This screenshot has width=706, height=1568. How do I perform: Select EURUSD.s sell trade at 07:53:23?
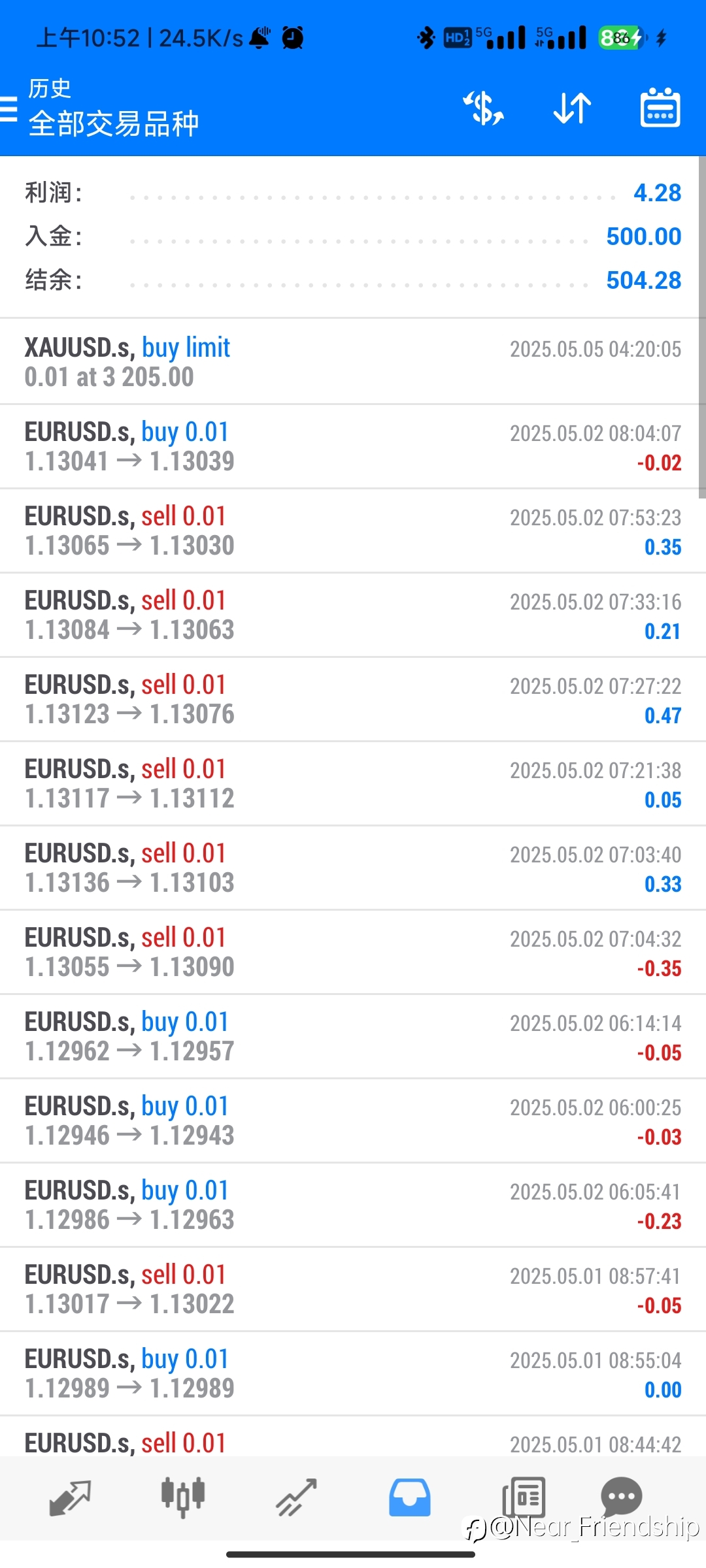[x=353, y=531]
